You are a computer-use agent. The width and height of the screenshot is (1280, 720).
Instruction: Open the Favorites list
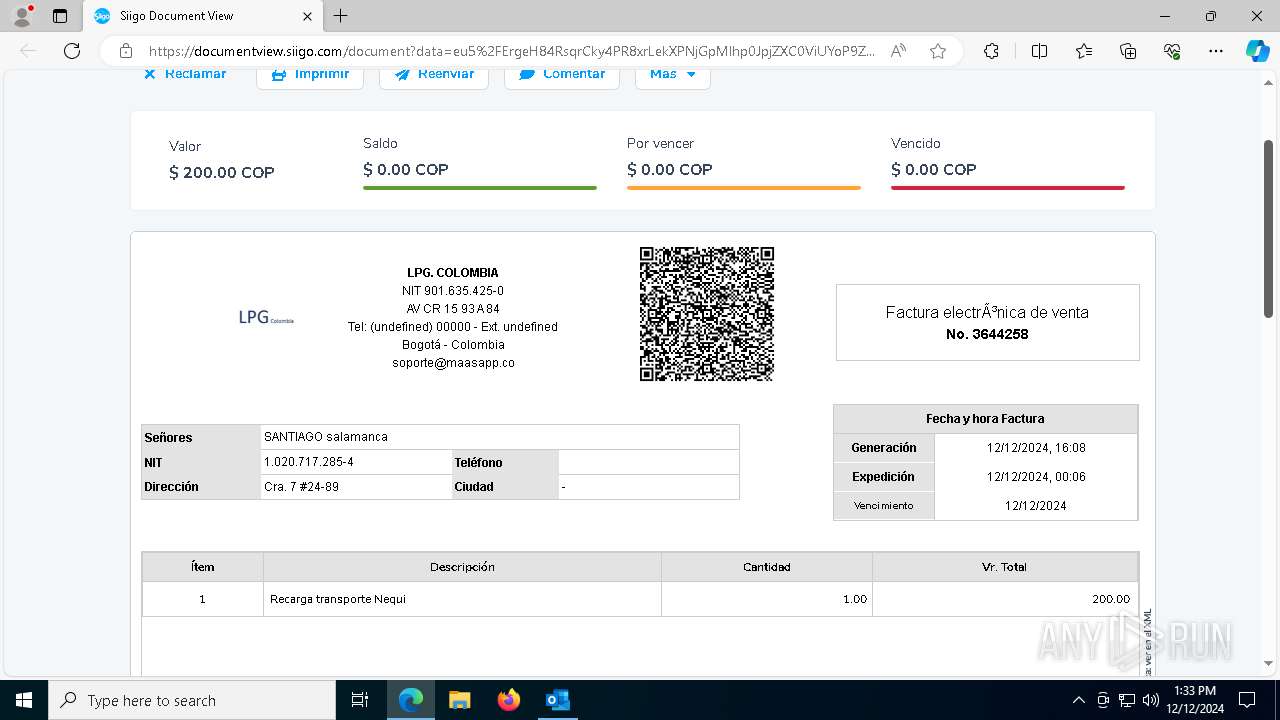[x=1084, y=51]
